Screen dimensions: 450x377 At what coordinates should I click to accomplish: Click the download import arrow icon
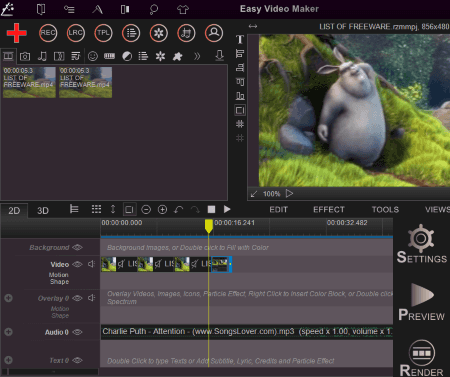click(219, 55)
